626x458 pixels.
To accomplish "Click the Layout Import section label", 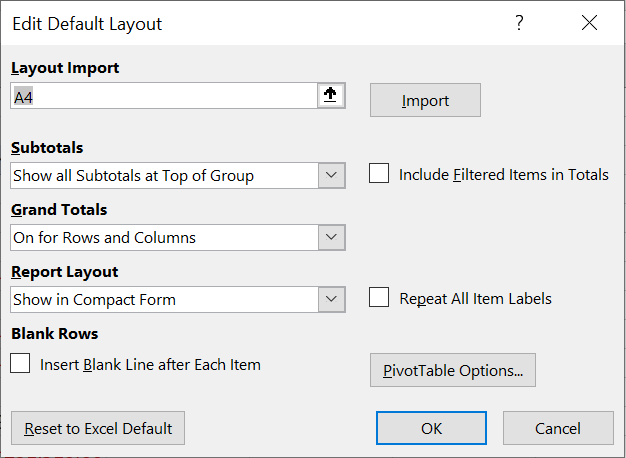I will tap(65, 68).
